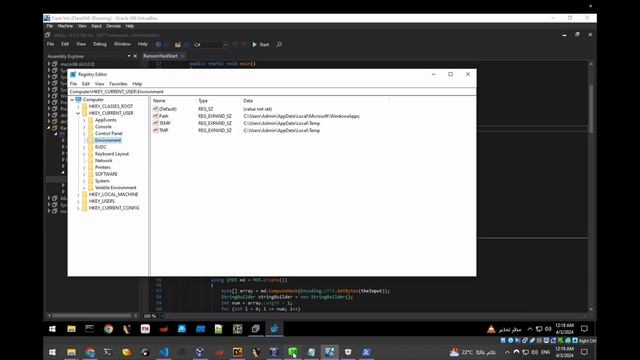The width and height of the screenshot is (640, 360).
Task: Expand the mscorlib assembly node
Action: (x=49, y=64)
